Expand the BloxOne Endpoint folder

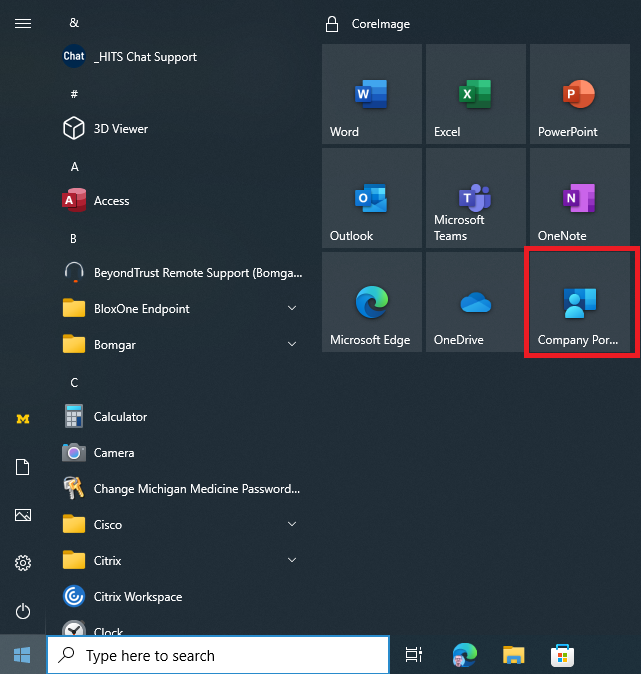pos(180,309)
